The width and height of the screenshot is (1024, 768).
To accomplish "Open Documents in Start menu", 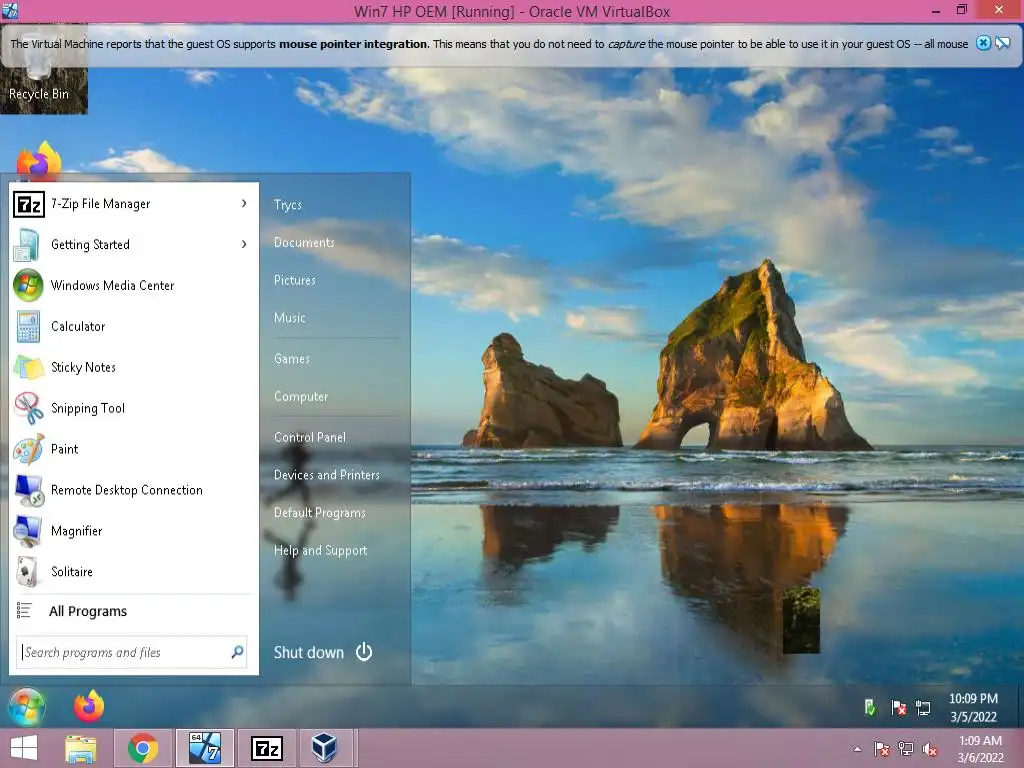I will pyautogui.click(x=304, y=242).
